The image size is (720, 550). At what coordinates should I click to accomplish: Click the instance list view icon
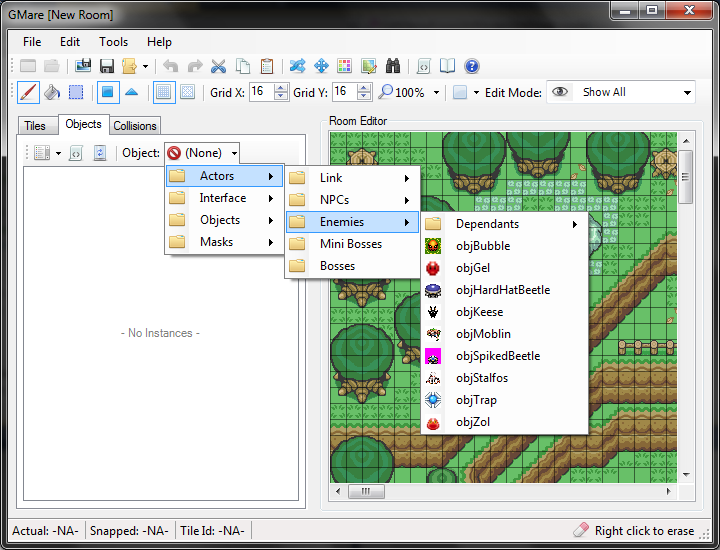coord(42,153)
